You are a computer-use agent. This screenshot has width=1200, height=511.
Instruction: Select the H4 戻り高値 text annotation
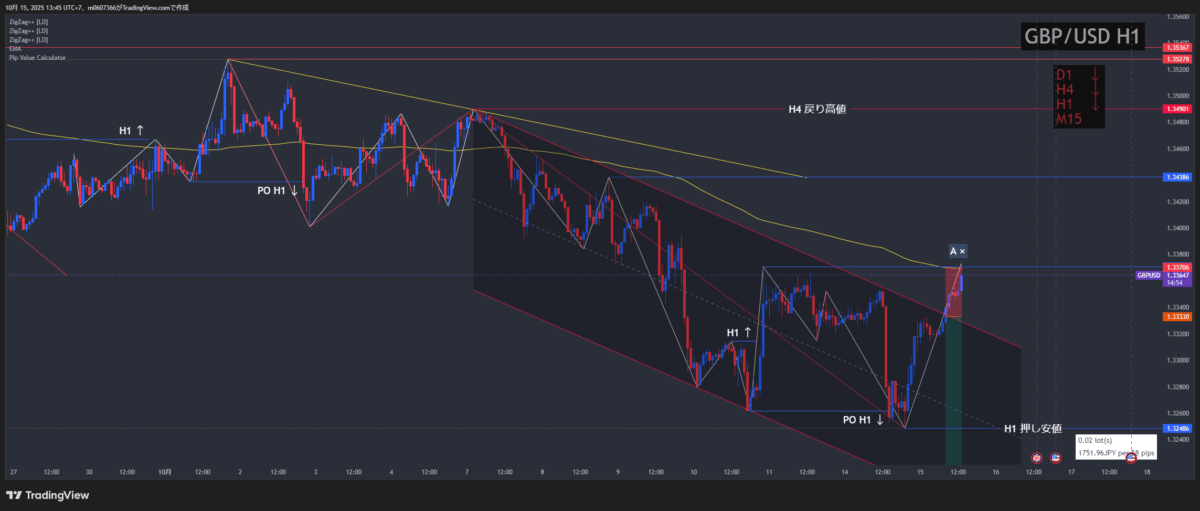coord(816,109)
